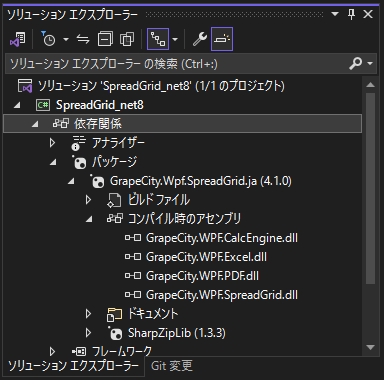Select the パッケージ item
The width and height of the screenshot is (384, 380).
click(114, 162)
